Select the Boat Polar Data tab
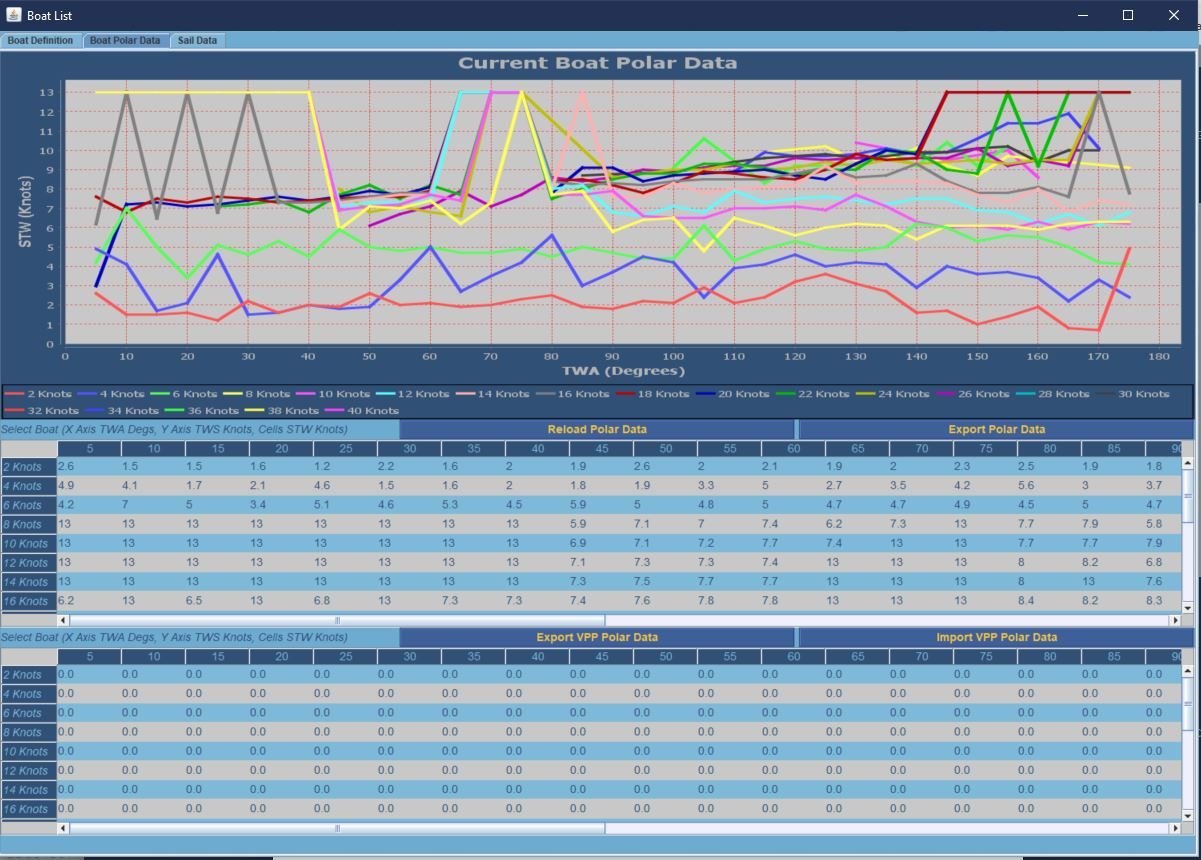The width and height of the screenshot is (1201, 860). (x=124, y=41)
